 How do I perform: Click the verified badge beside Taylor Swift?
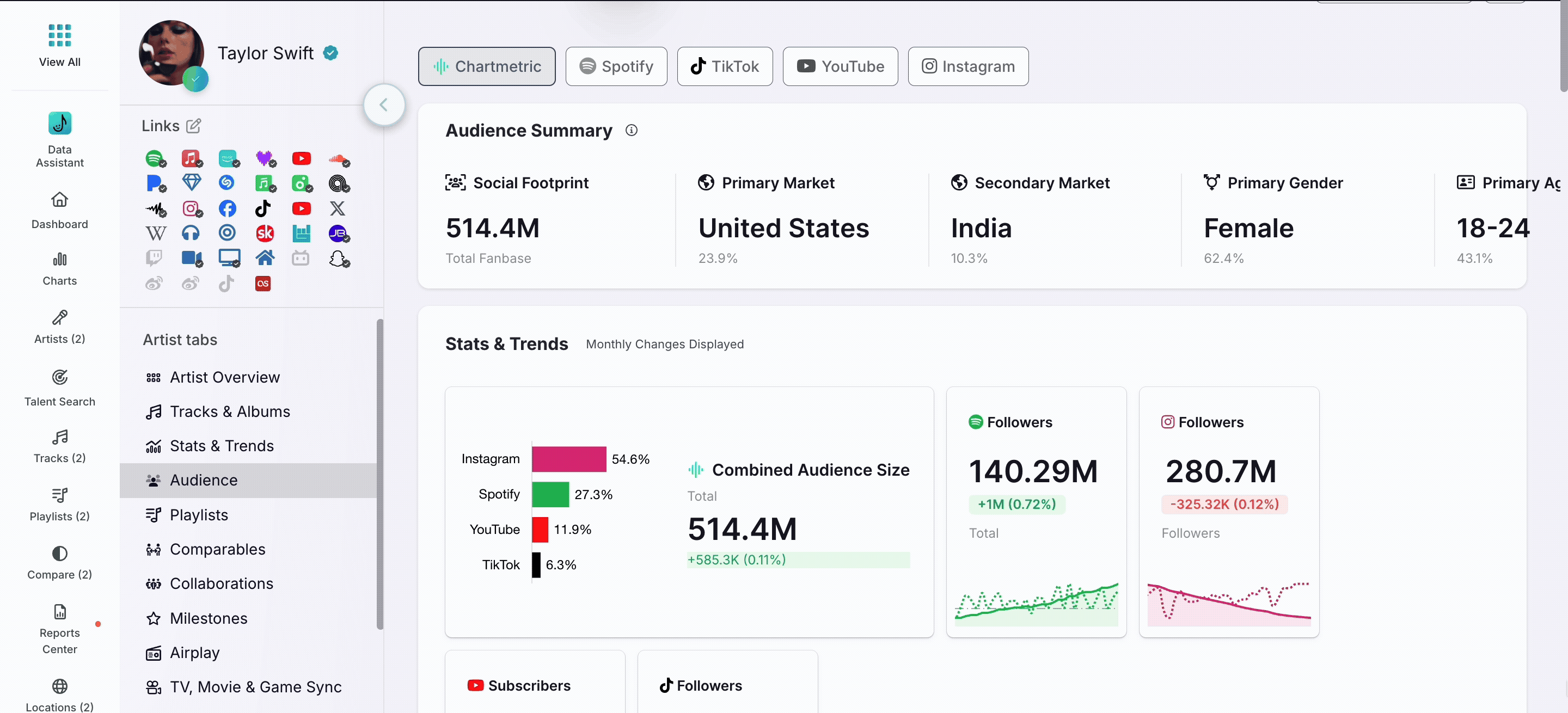tap(330, 53)
